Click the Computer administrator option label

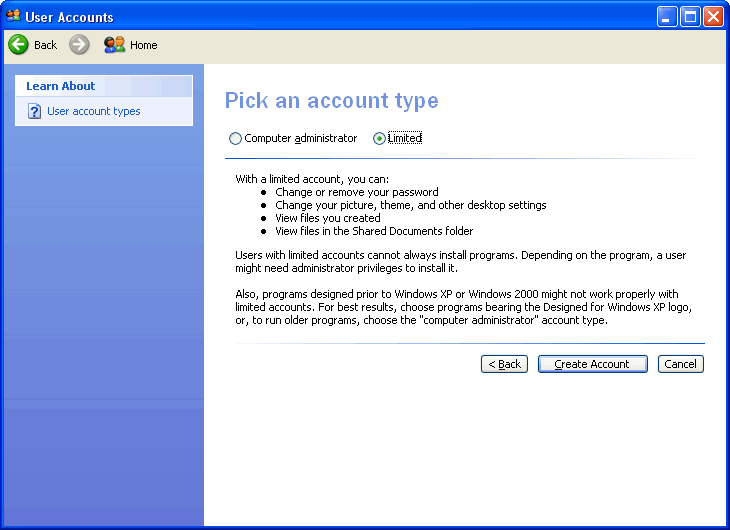coord(300,138)
